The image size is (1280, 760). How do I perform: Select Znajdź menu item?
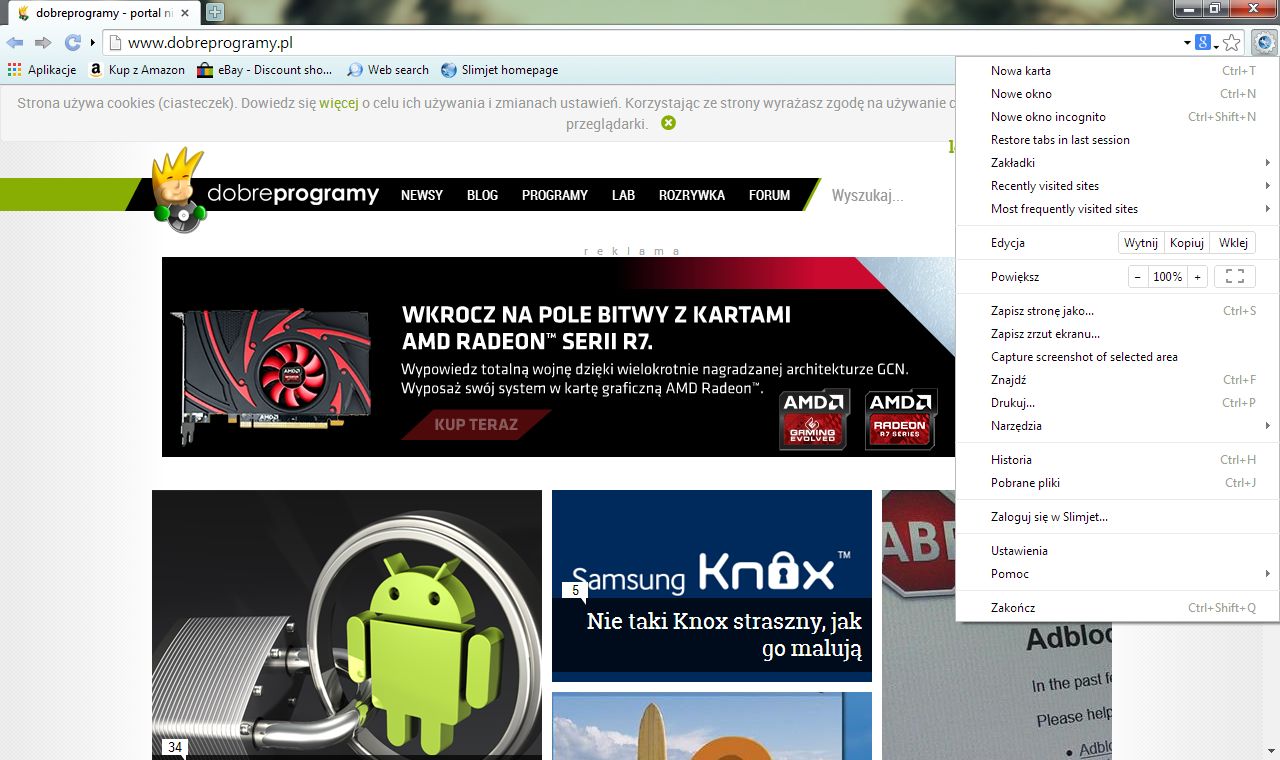(x=1118, y=380)
